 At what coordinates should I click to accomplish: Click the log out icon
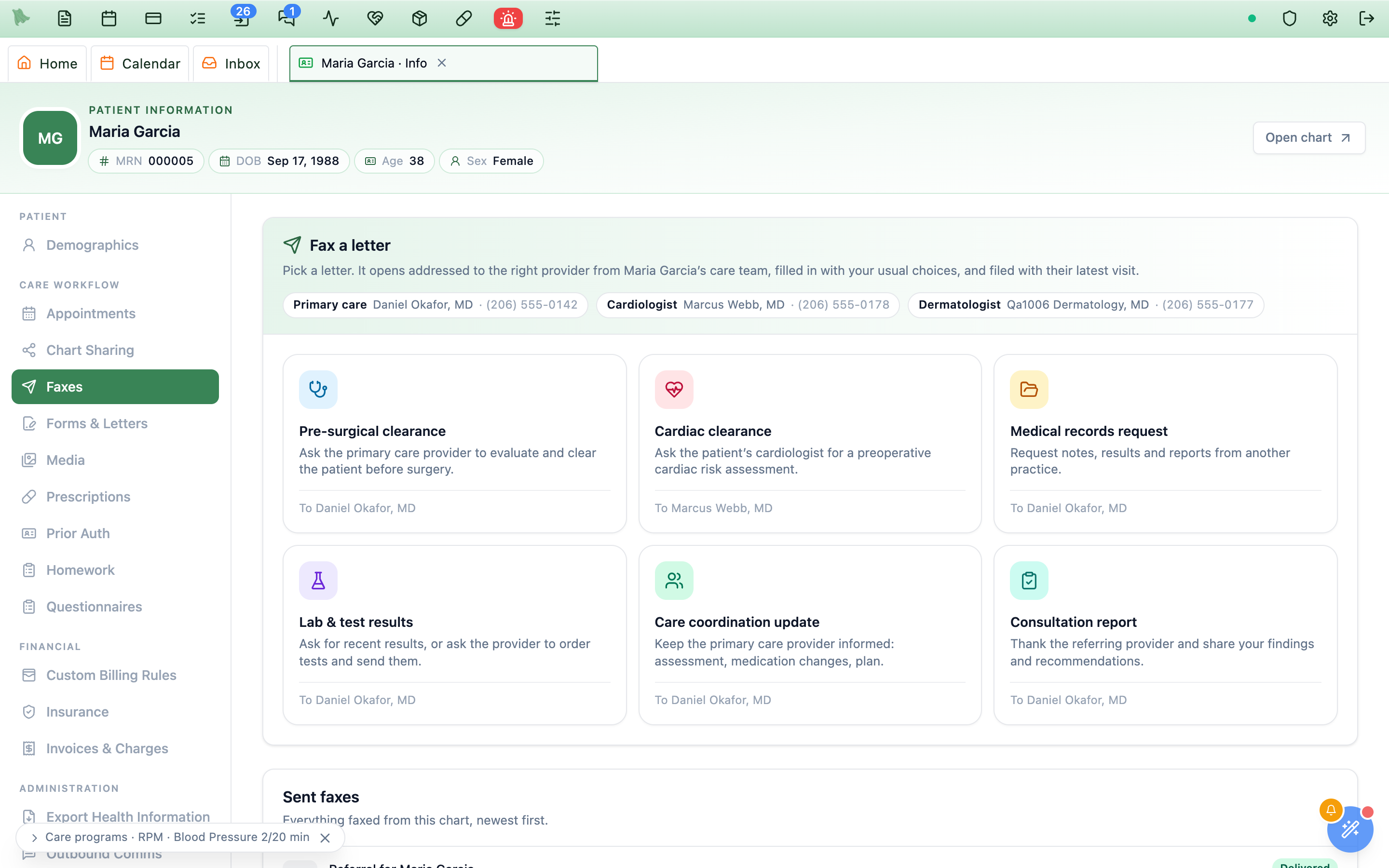(1367, 18)
